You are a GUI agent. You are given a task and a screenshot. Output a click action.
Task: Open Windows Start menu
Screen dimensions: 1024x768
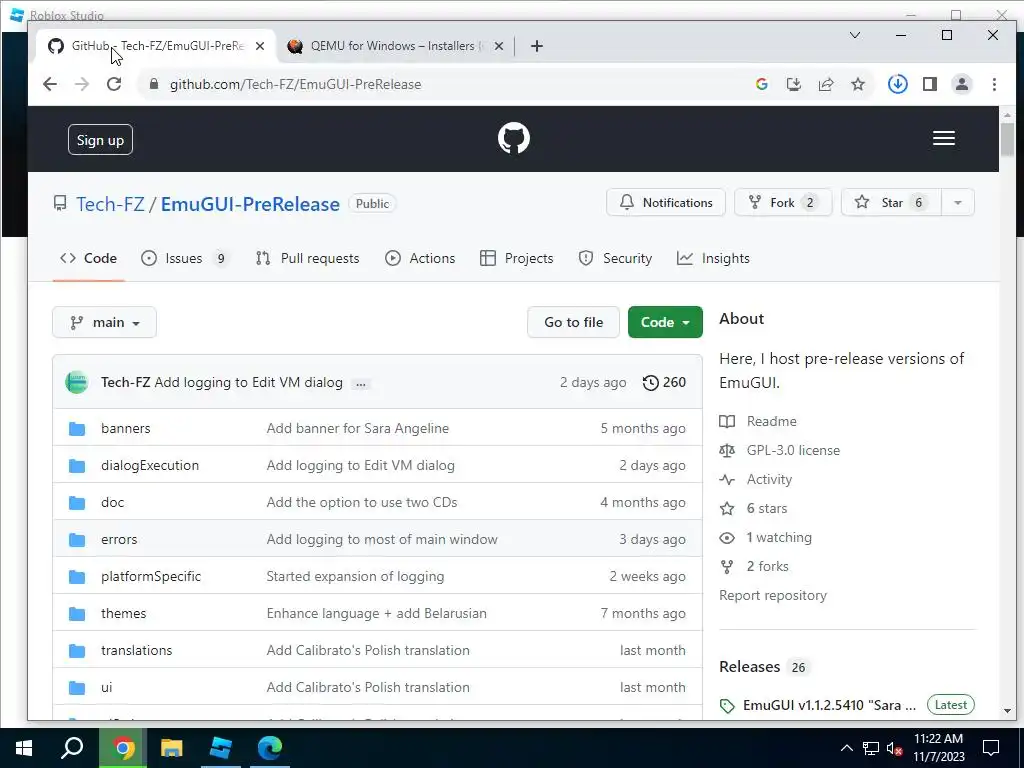click(x=24, y=748)
